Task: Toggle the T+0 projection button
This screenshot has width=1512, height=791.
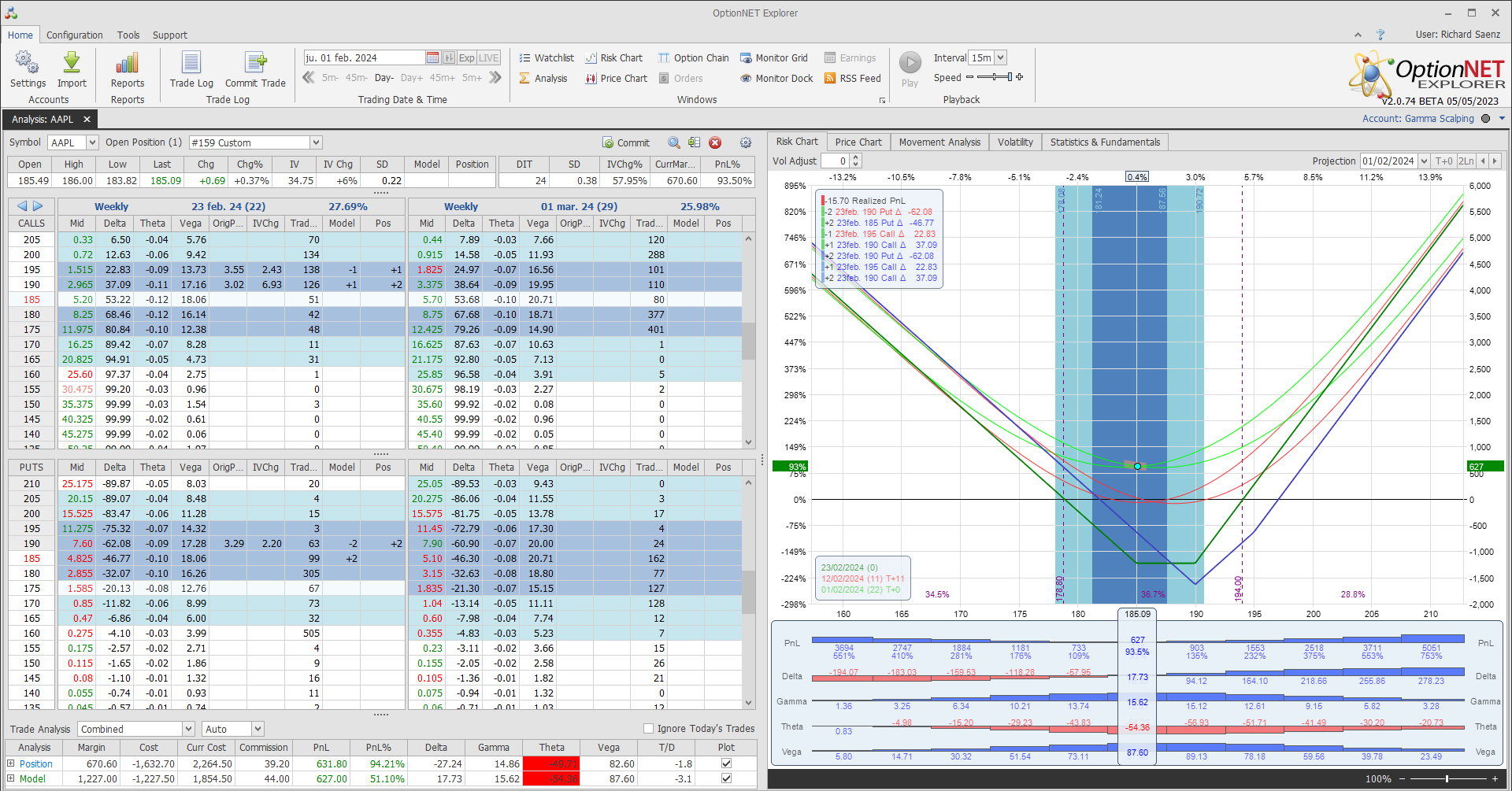Action: [x=1444, y=161]
